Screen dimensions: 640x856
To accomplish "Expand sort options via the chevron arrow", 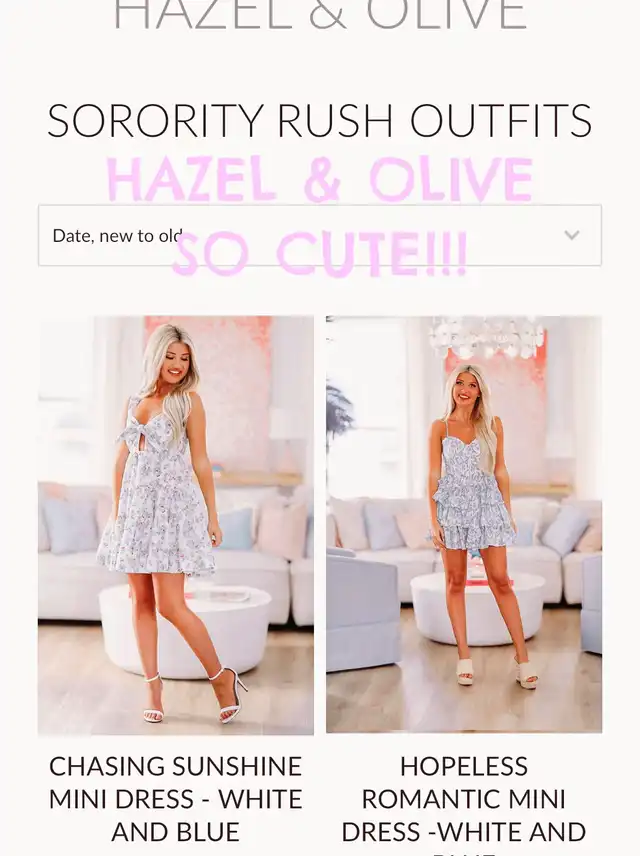I will pos(572,235).
